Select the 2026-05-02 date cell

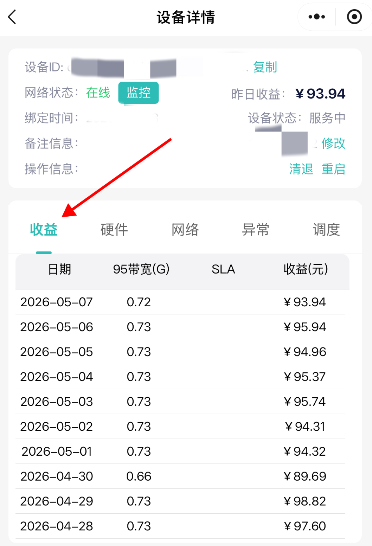pyautogui.click(x=56, y=427)
